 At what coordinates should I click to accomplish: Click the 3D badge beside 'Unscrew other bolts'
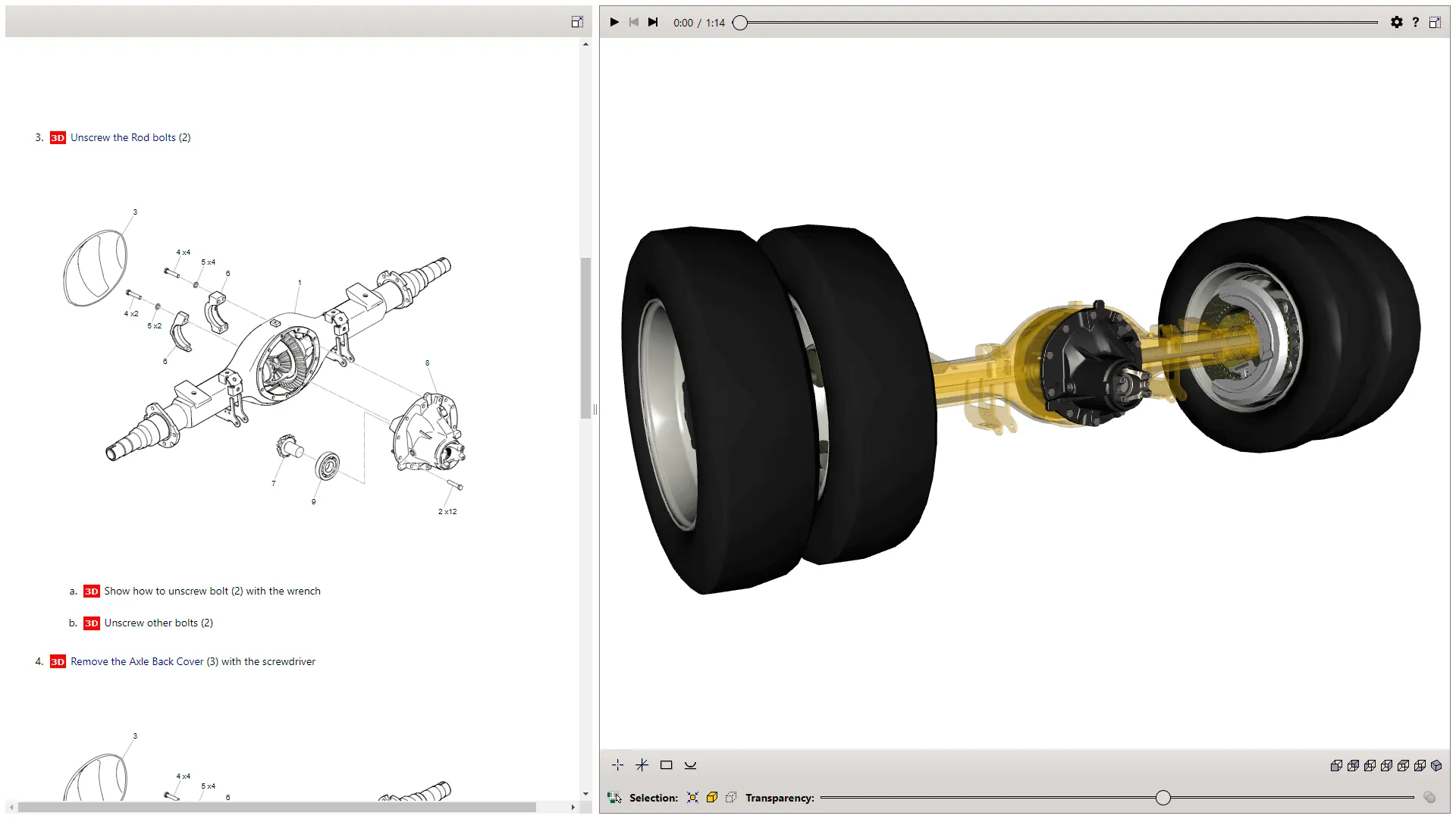(x=91, y=623)
